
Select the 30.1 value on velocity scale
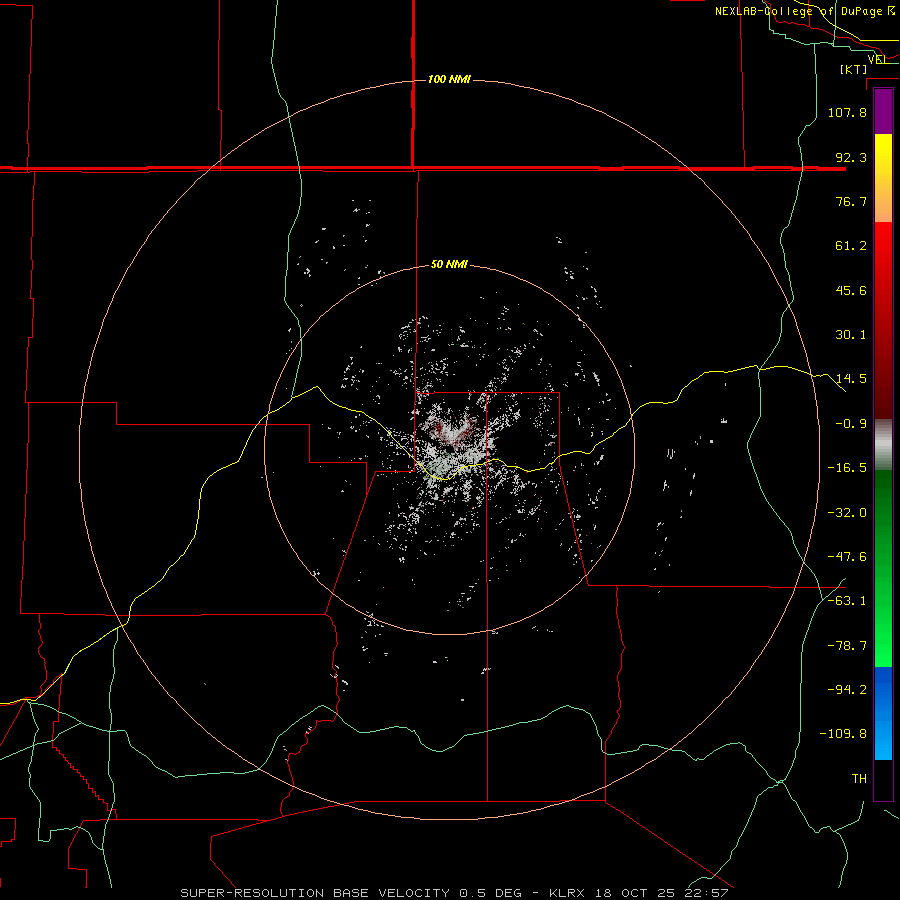[851, 335]
